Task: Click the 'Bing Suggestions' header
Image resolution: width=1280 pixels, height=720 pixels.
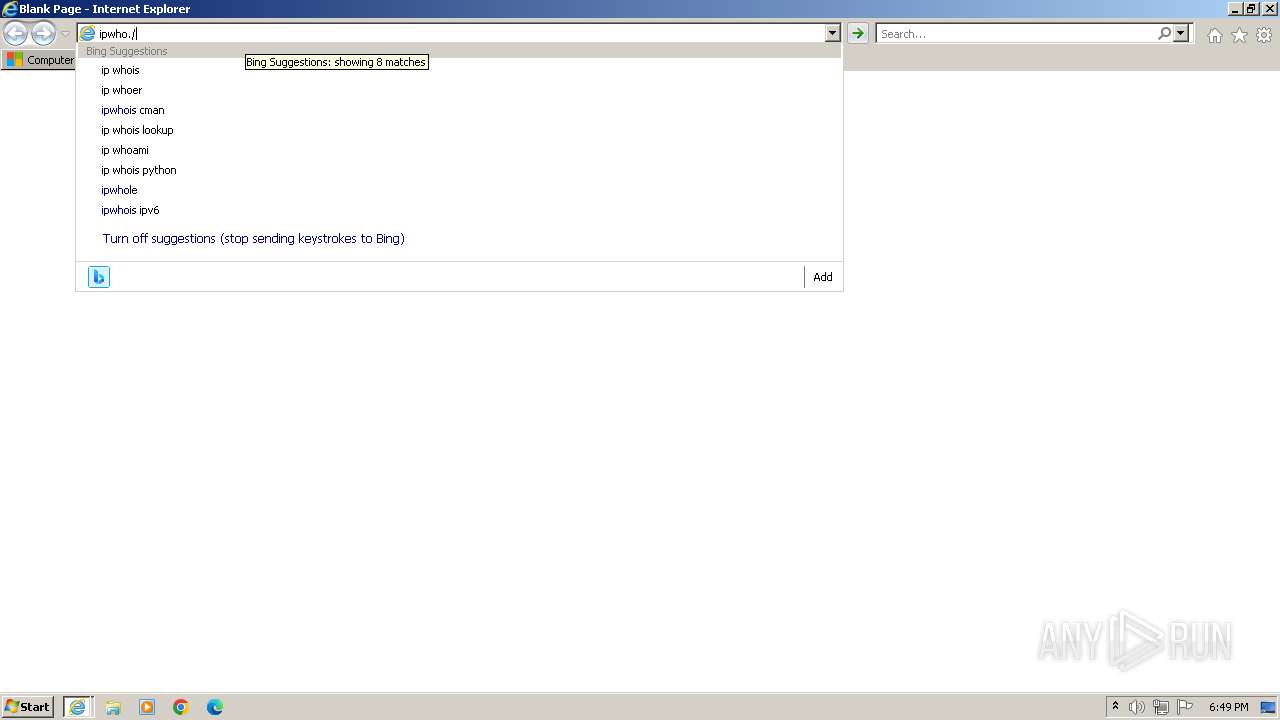Action: (x=126, y=51)
